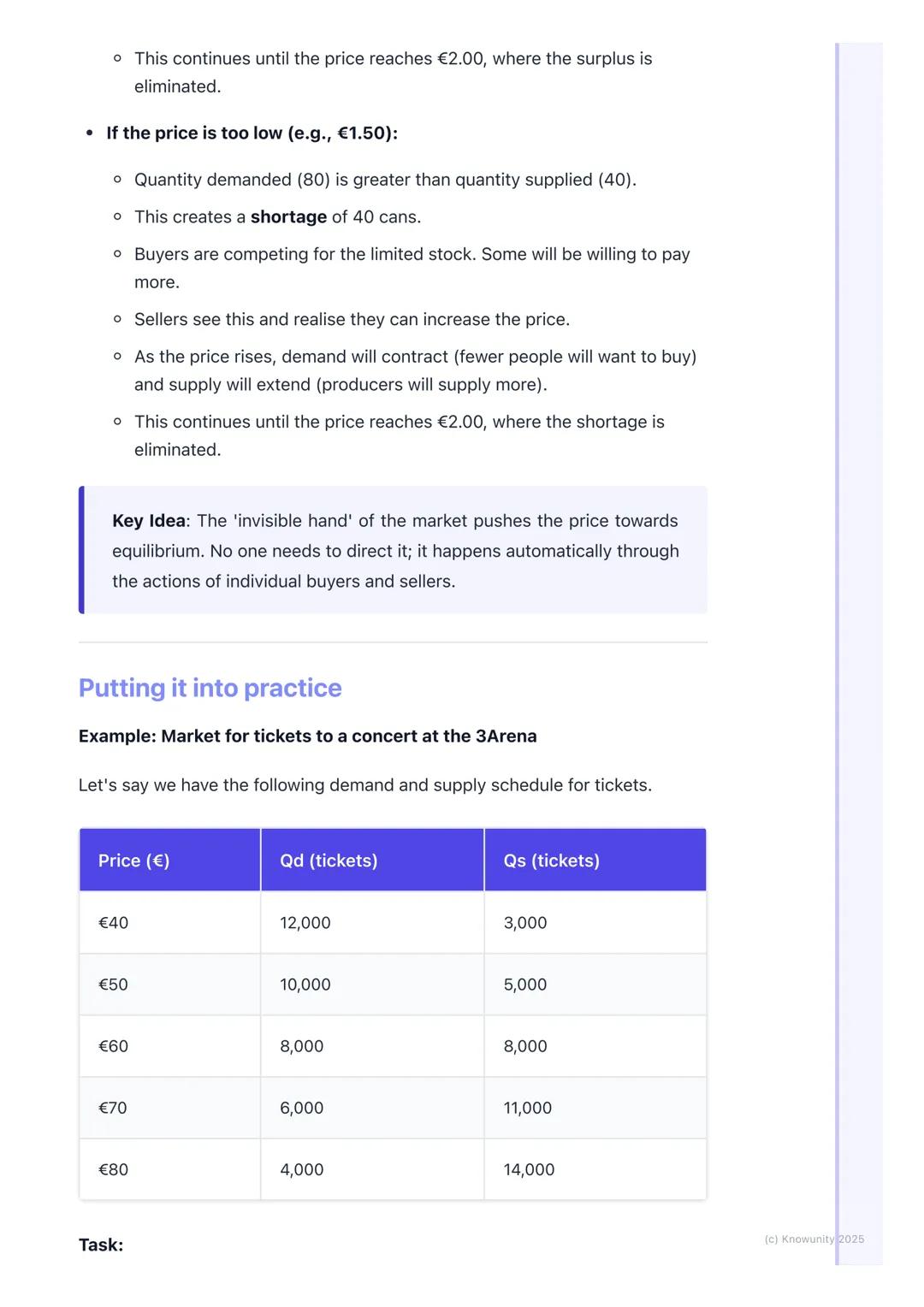Click the Knowunity 2025 copyright text
The height and width of the screenshot is (1307, 924).
(x=814, y=1239)
